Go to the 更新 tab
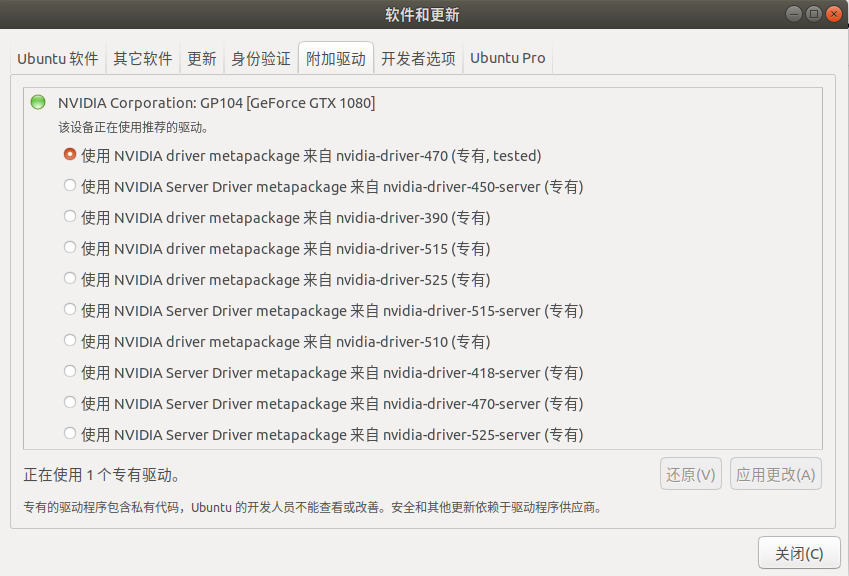This screenshot has height=576, width=849. coord(202,58)
